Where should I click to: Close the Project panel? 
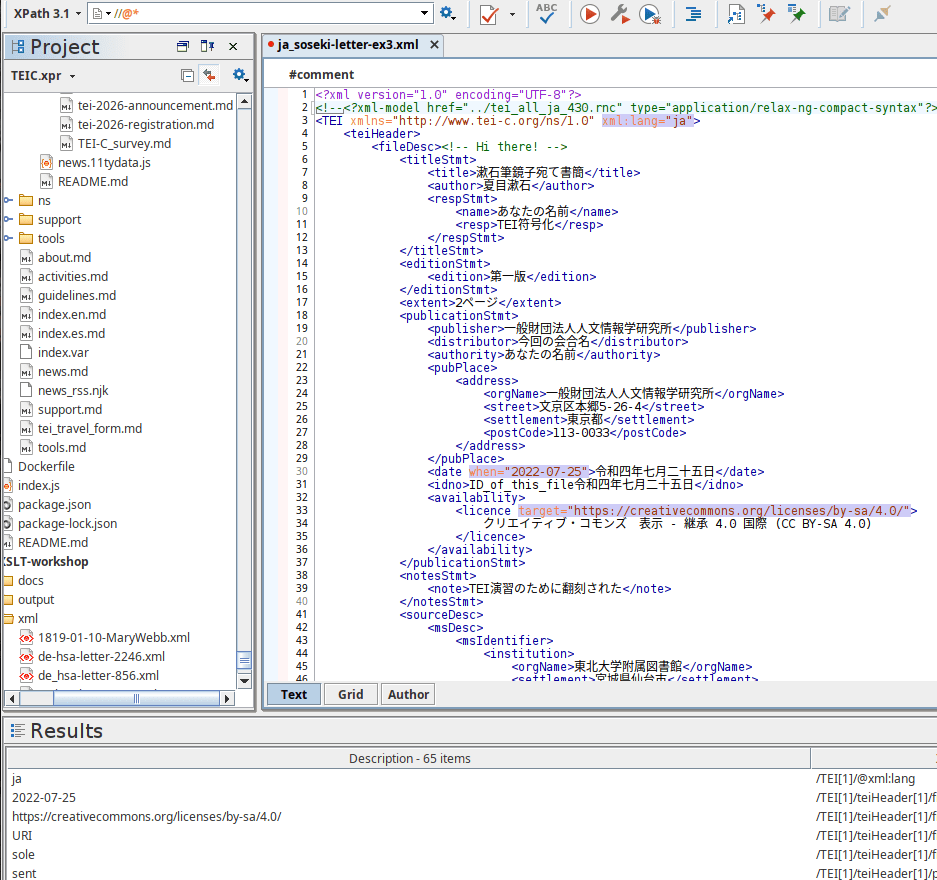tap(233, 47)
